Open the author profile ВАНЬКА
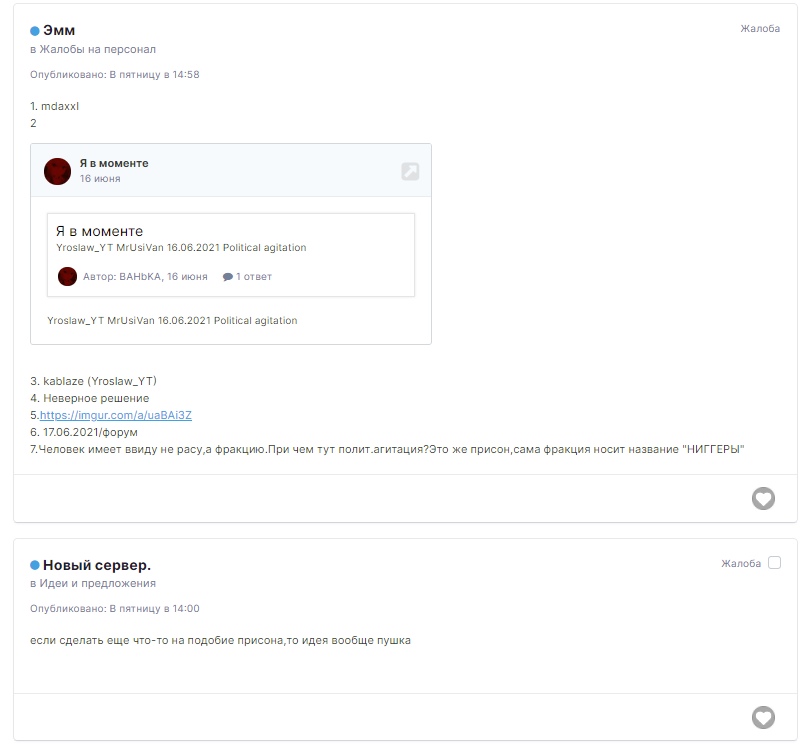This screenshot has height=744, width=806. 141,277
